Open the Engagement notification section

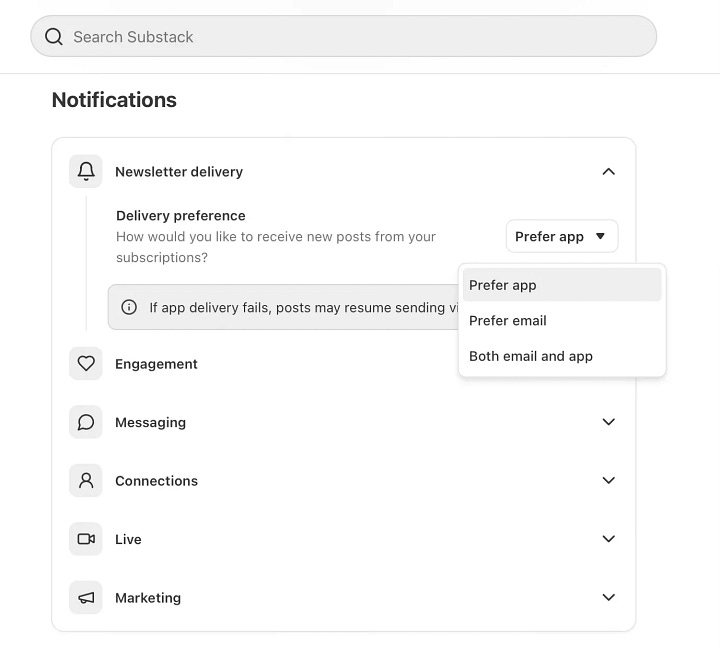pos(156,364)
